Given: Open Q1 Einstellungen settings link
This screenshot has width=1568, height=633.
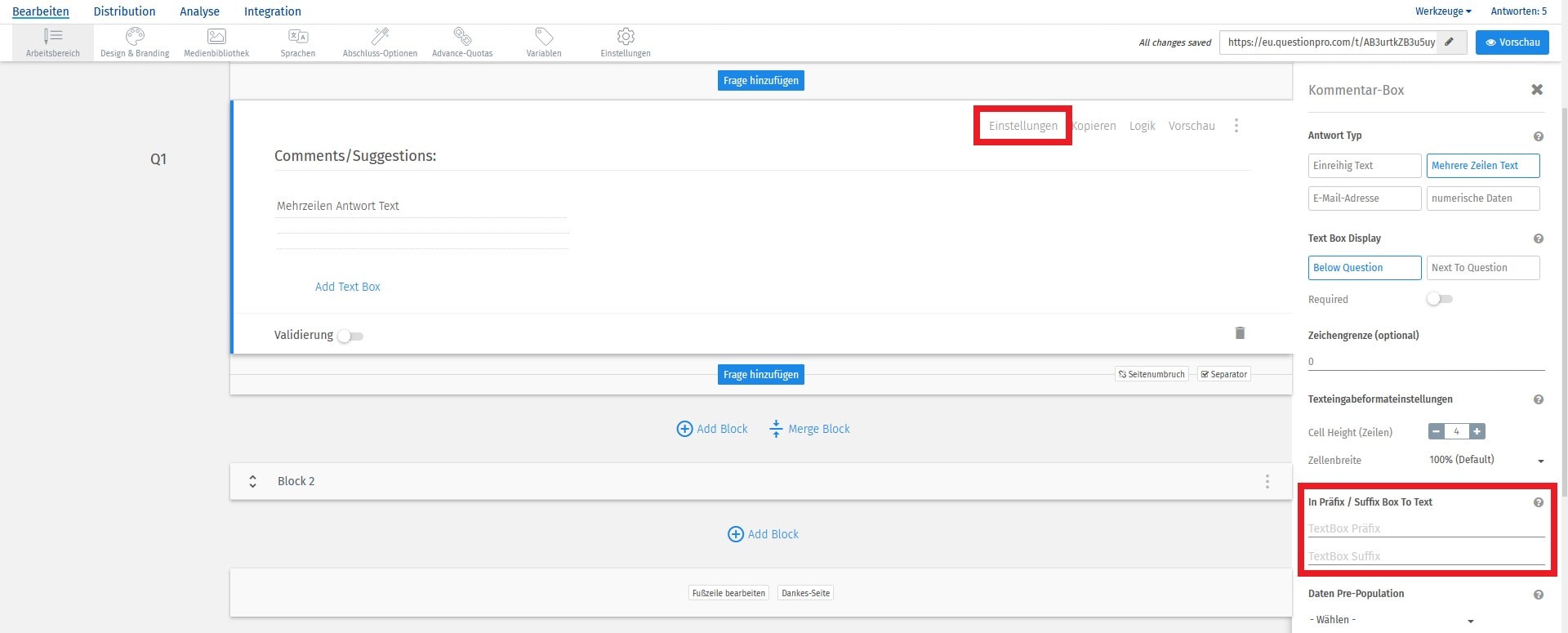Looking at the screenshot, I should pos(1022,126).
